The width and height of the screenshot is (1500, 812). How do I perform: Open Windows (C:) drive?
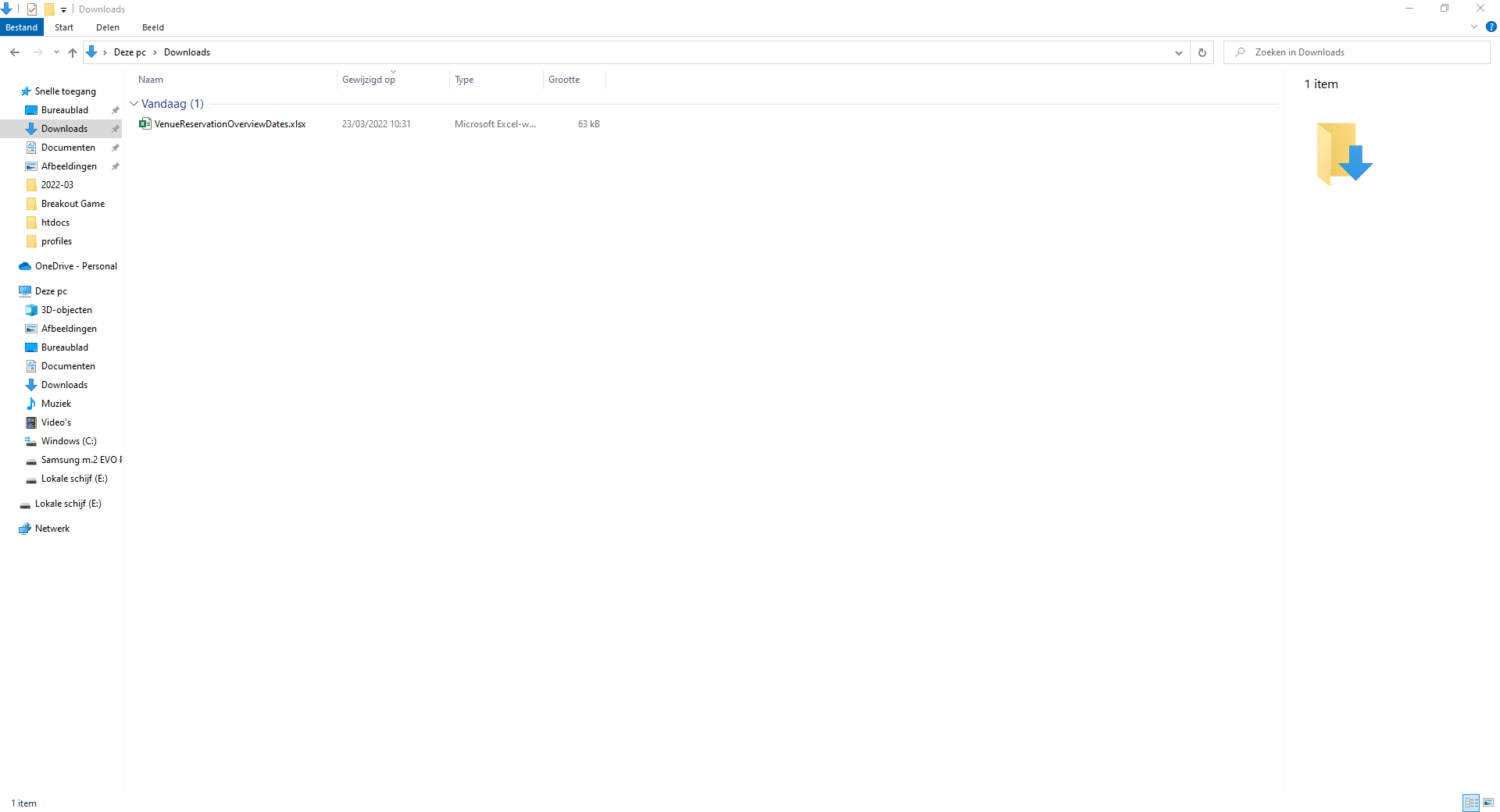coord(69,441)
